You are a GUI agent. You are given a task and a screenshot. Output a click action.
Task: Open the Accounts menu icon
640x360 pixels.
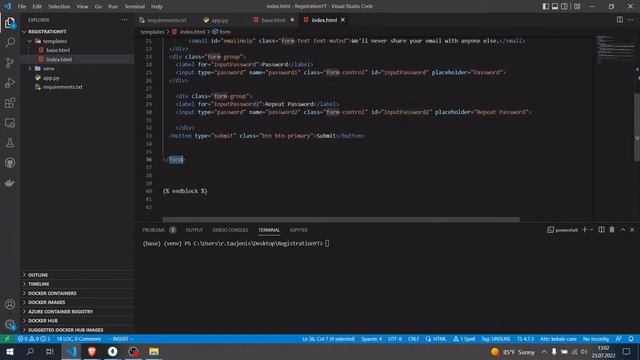click(x=10, y=304)
